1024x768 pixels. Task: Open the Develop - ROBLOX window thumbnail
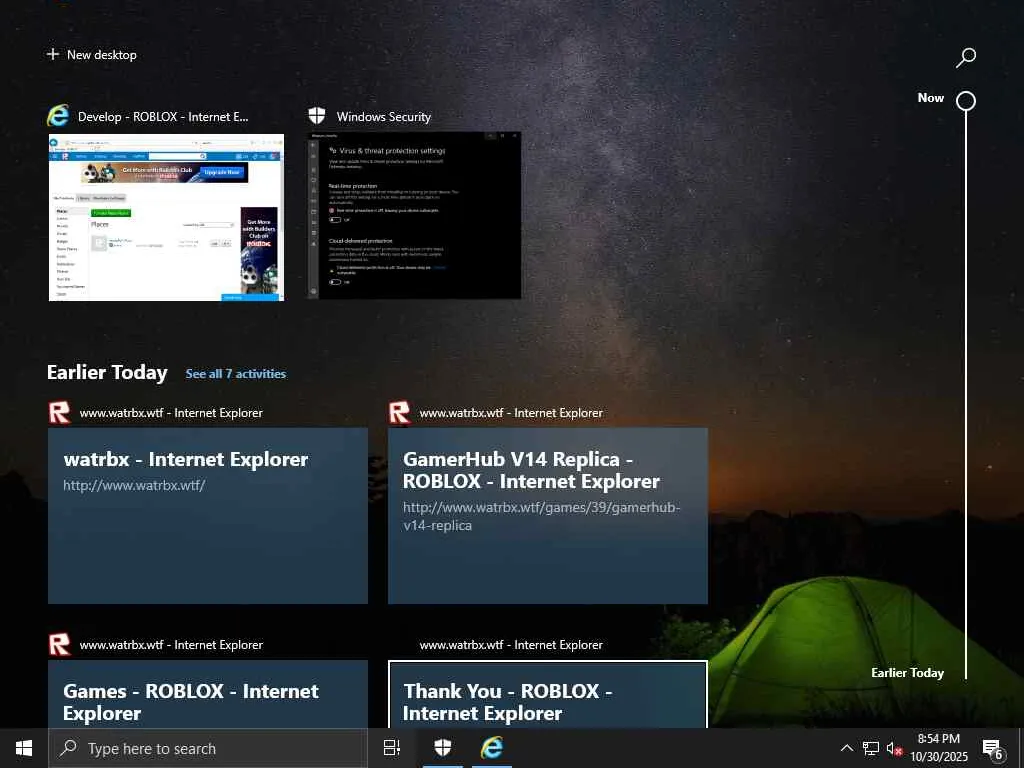[x=167, y=217]
